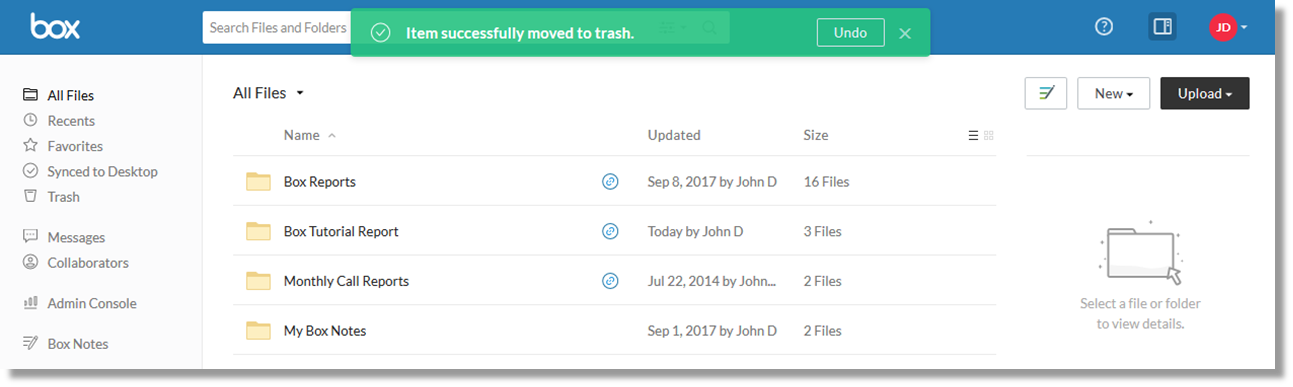Image resolution: width=1293 pixels, height=387 pixels.
Task: Switch to grid view
Action: click(x=989, y=136)
